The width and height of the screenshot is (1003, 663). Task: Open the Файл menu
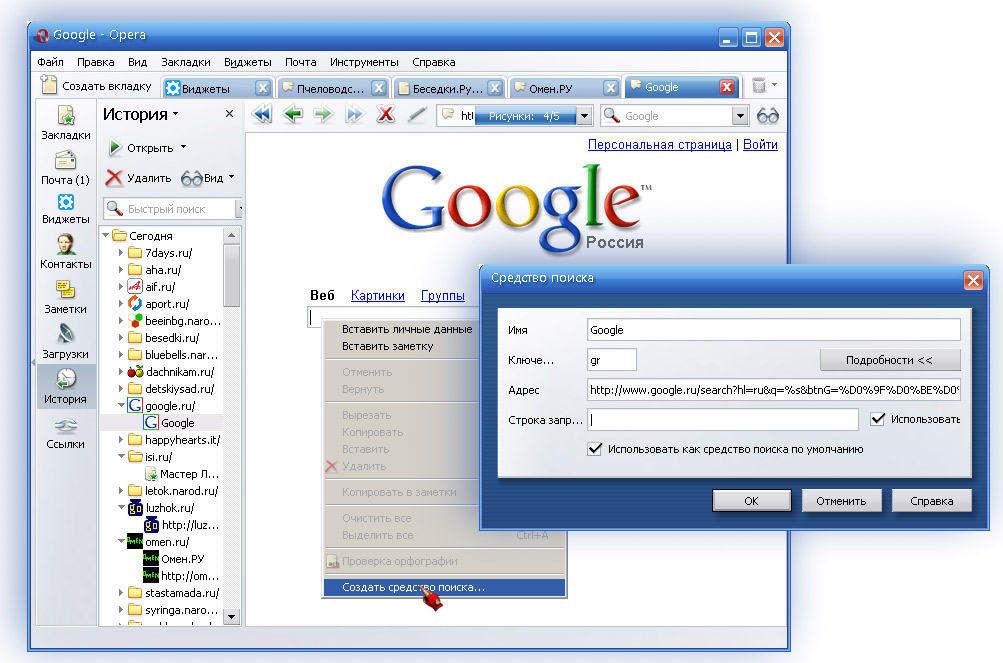(51, 62)
